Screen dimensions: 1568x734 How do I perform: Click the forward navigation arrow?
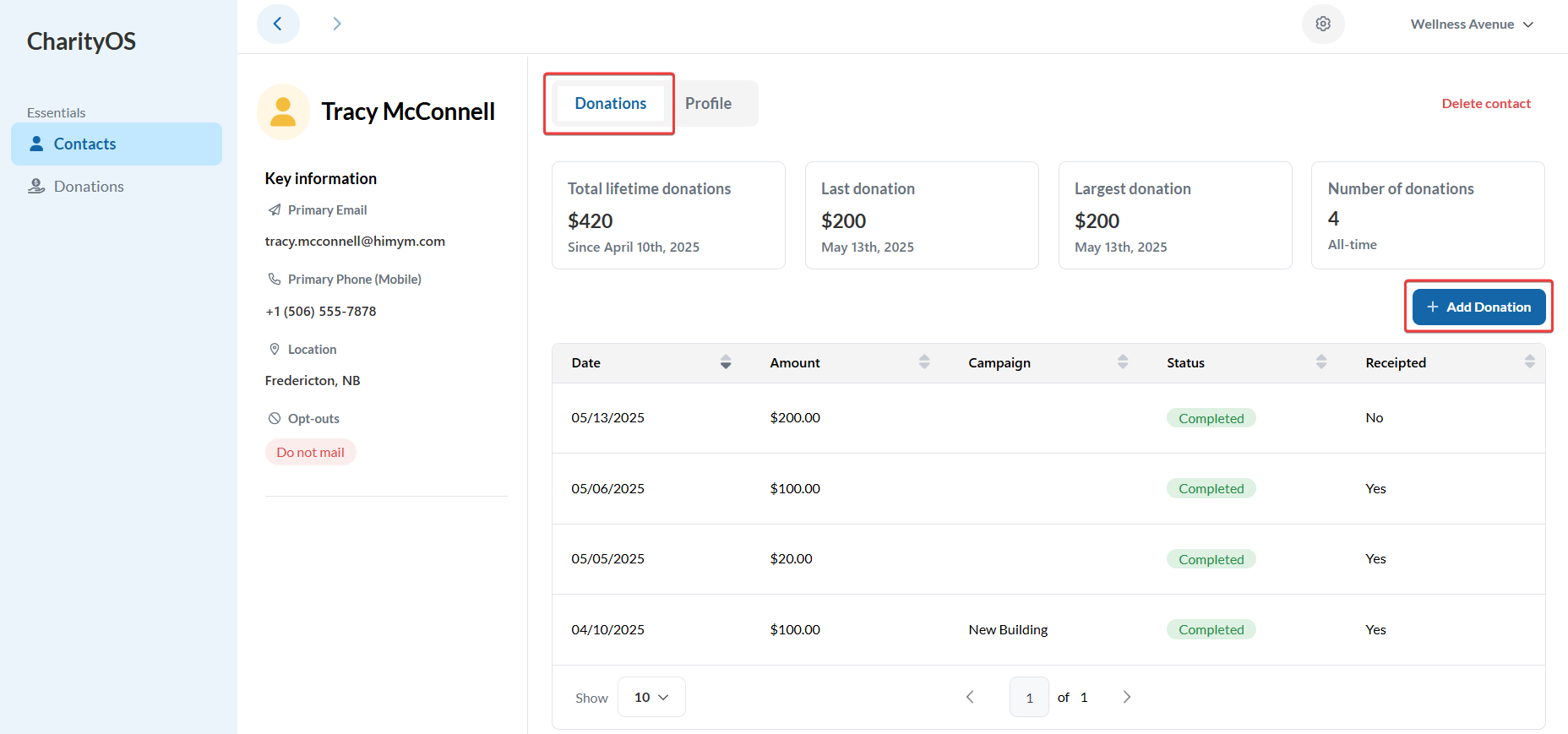click(x=337, y=24)
